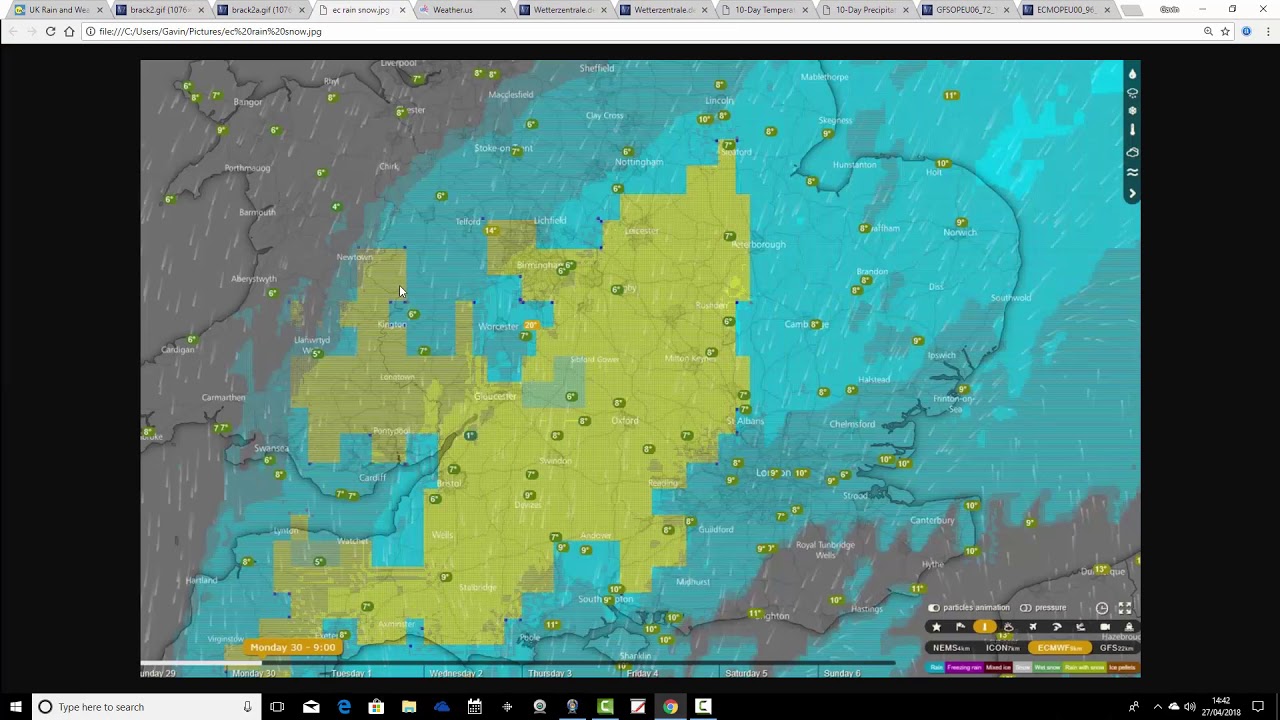Switch to UK Rain and Weather tab

[57, 10]
